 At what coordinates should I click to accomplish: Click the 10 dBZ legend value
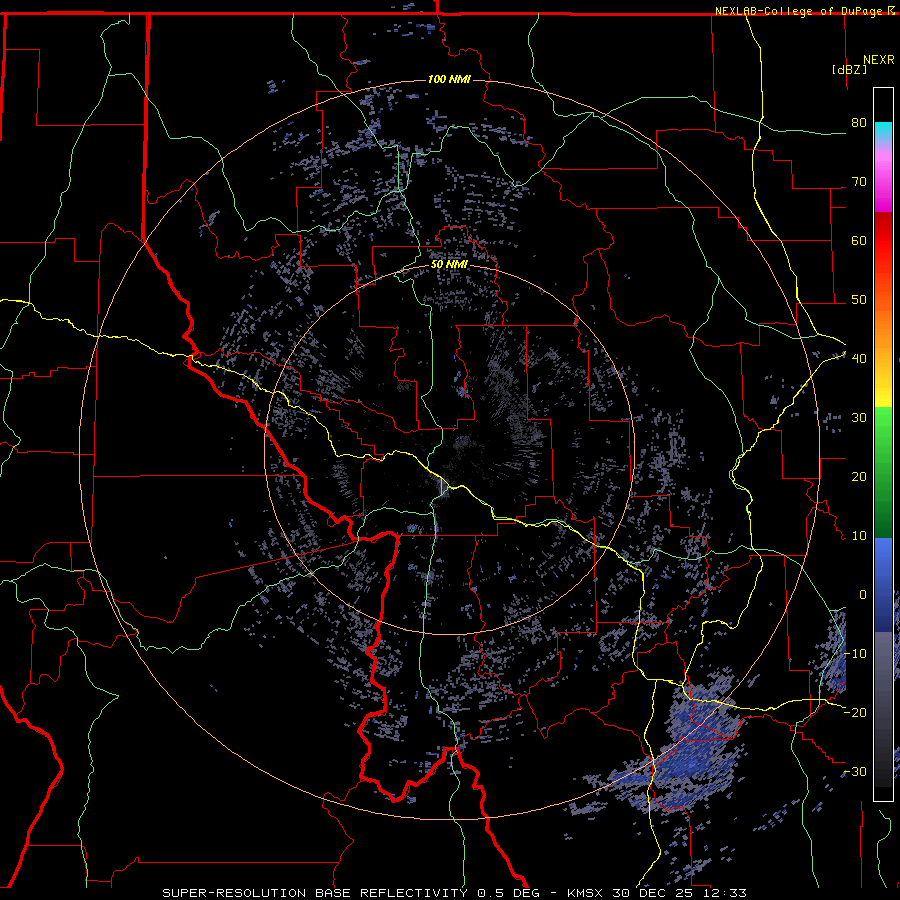pyautogui.click(x=859, y=536)
